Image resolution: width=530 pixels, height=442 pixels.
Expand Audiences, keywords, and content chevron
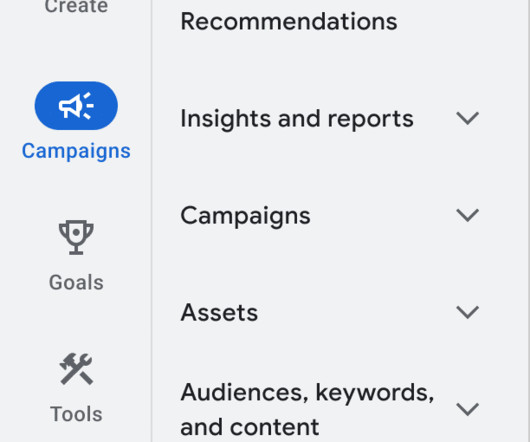click(x=467, y=409)
